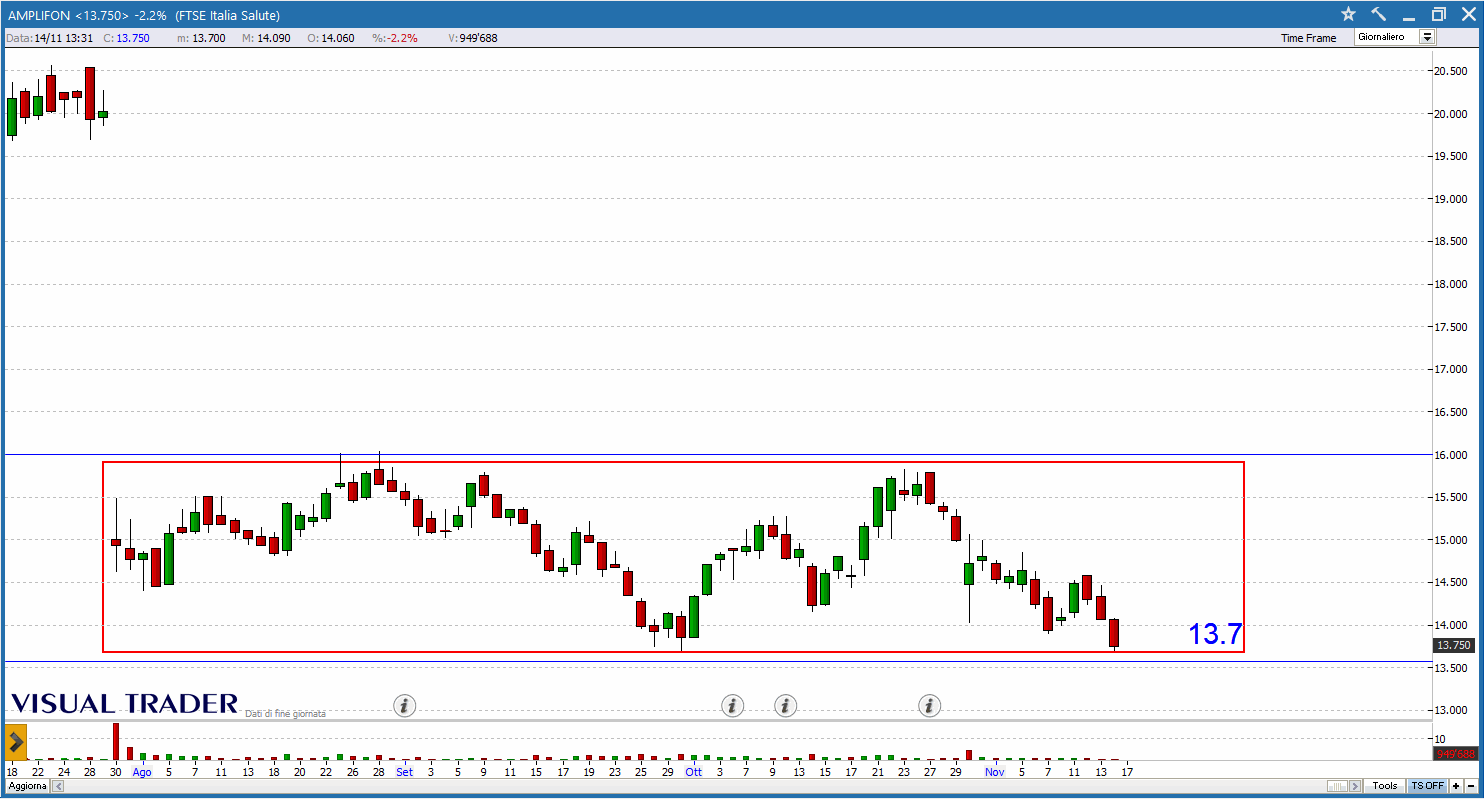Screen dimensions: 1484x799
Task: Click the 13.750 current price label
Action: (x=1451, y=646)
